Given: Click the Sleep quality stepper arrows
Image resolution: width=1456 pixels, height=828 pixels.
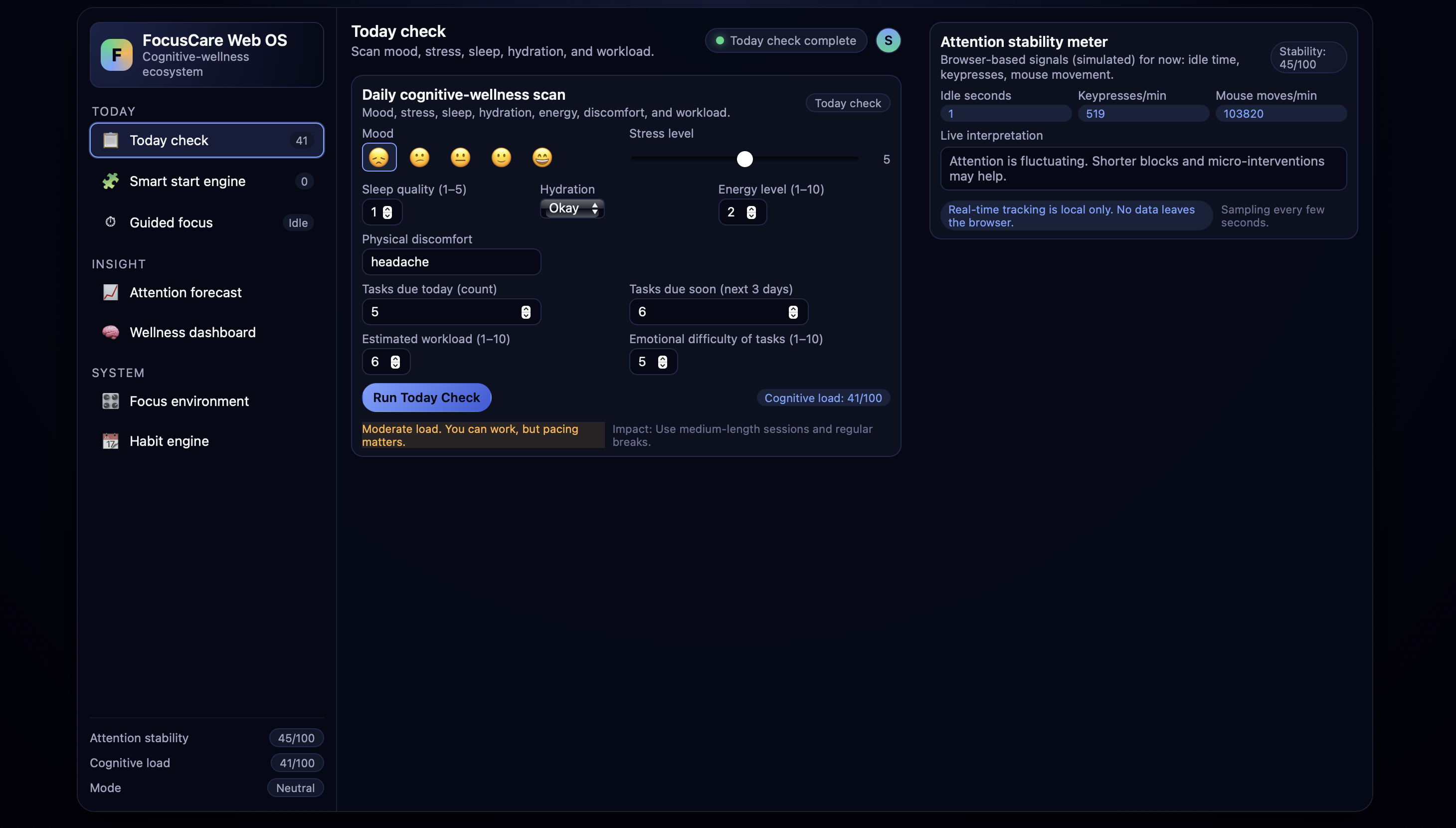Looking at the screenshot, I should (387, 212).
